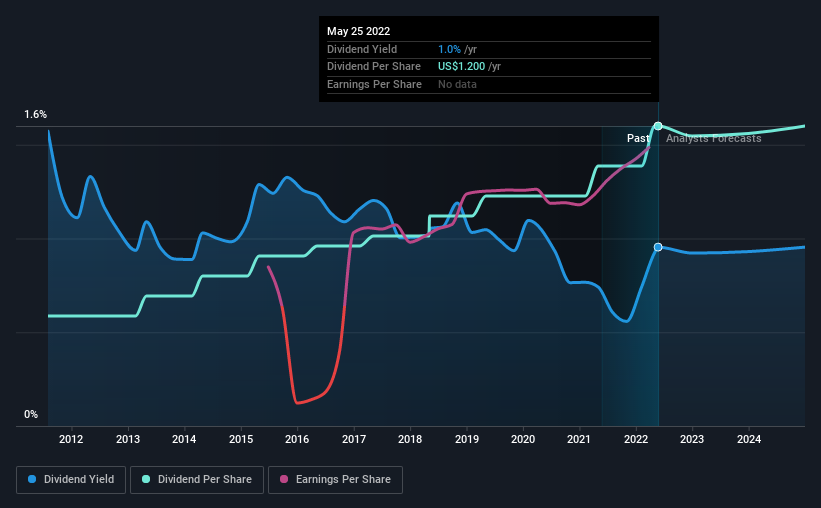The height and width of the screenshot is (508, 821).
Task: Click the 2021 x-axis label
Action: point(579,439)
